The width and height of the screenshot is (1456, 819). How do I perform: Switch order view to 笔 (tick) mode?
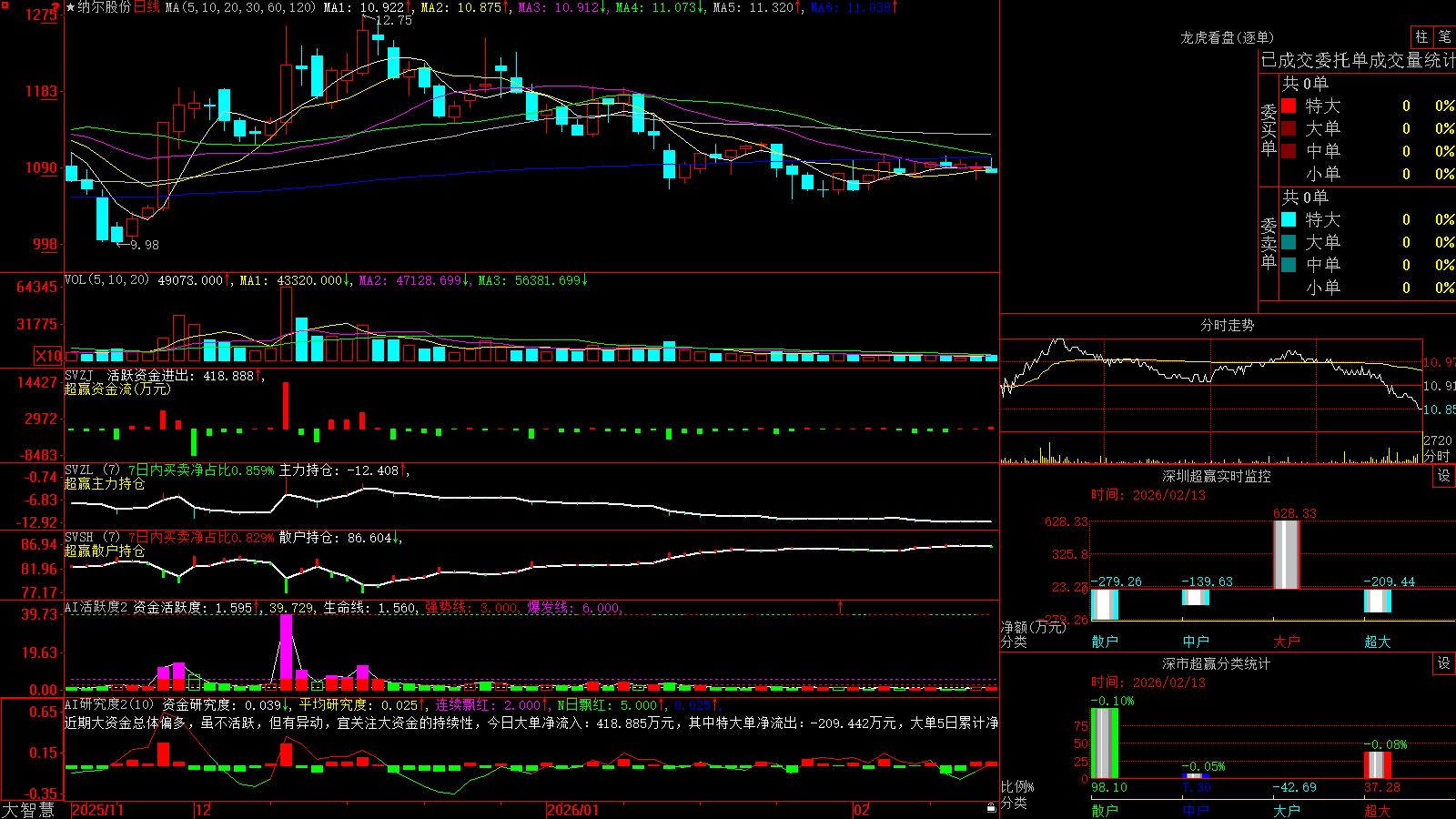[x=1444, y=36]
